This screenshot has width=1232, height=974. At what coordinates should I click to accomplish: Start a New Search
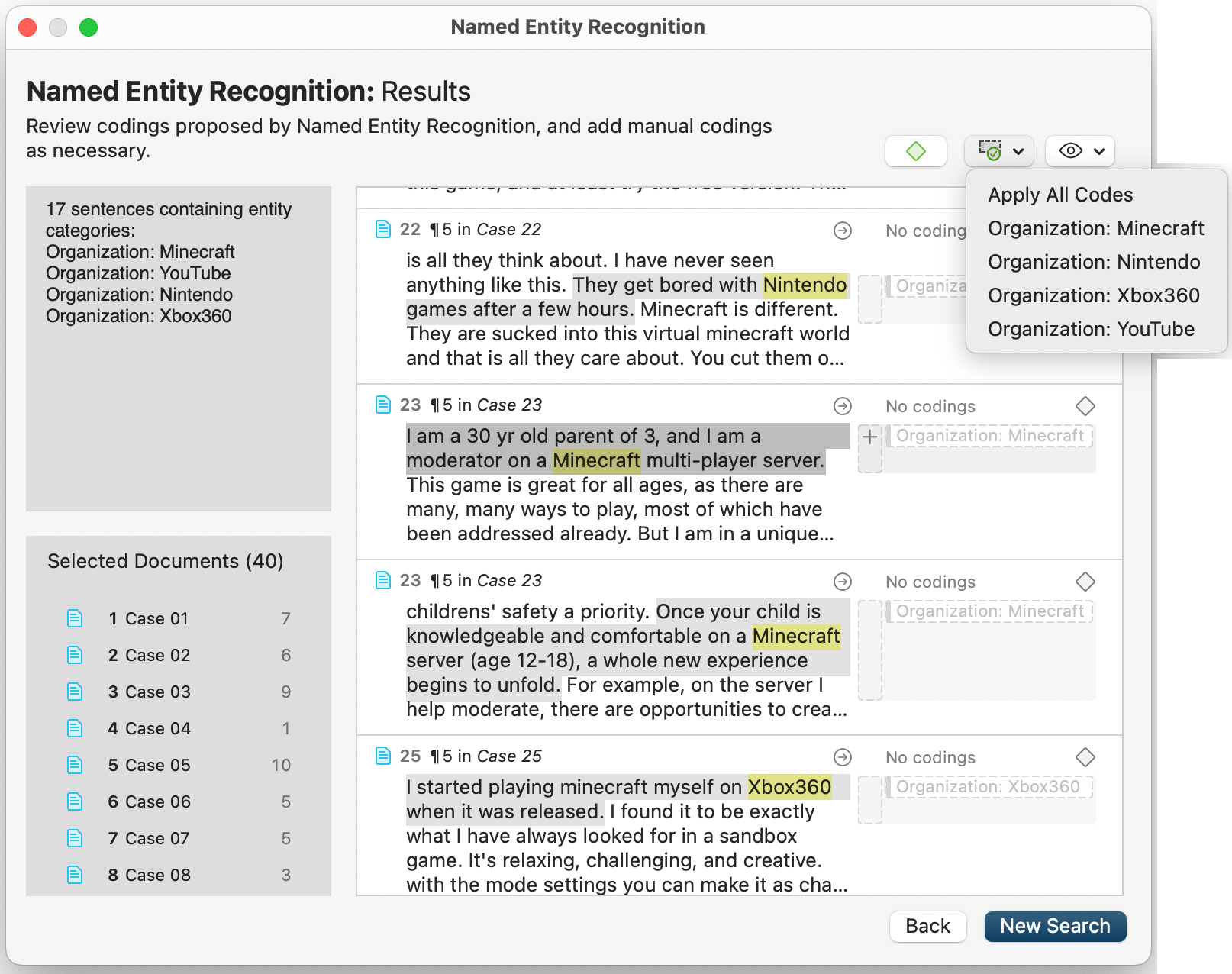pyautogui.click(x=1054, y=926)
